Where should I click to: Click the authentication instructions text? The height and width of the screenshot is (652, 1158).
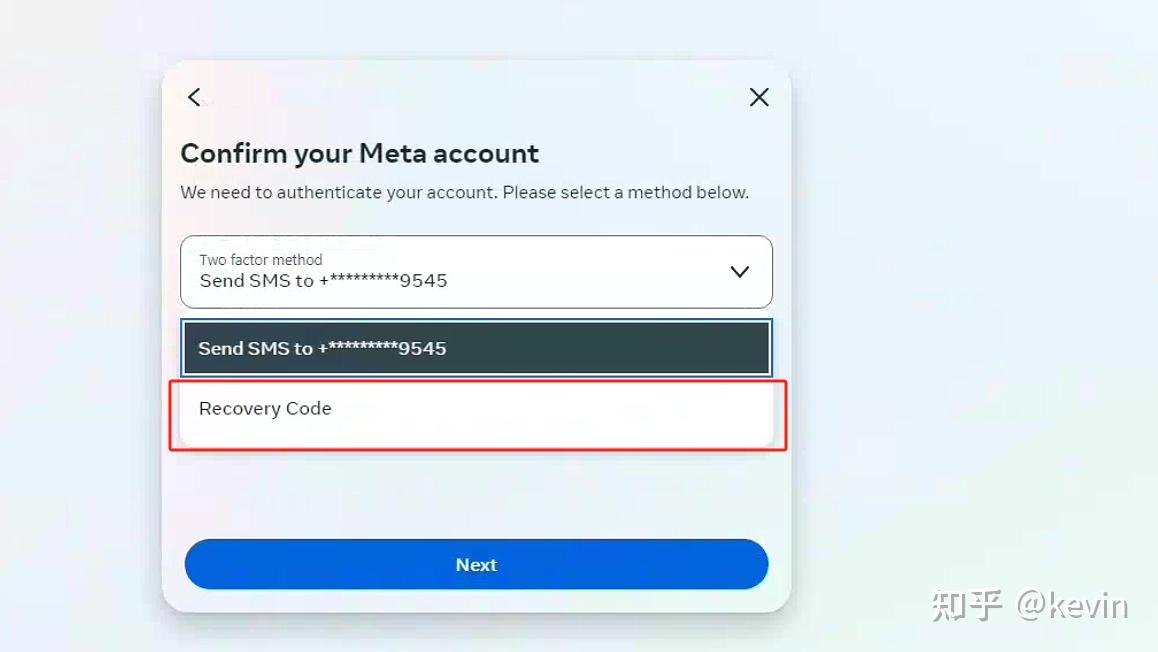coord(465,192)
